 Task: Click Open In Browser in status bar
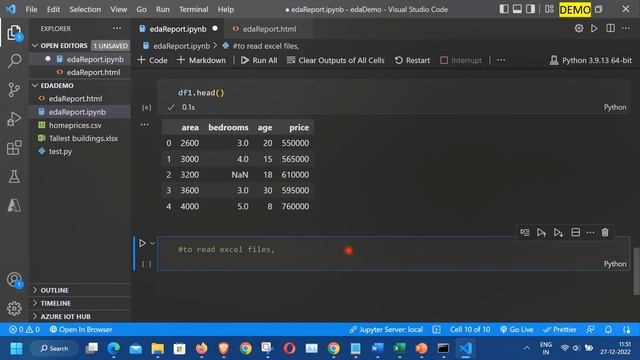coord(81,329)
